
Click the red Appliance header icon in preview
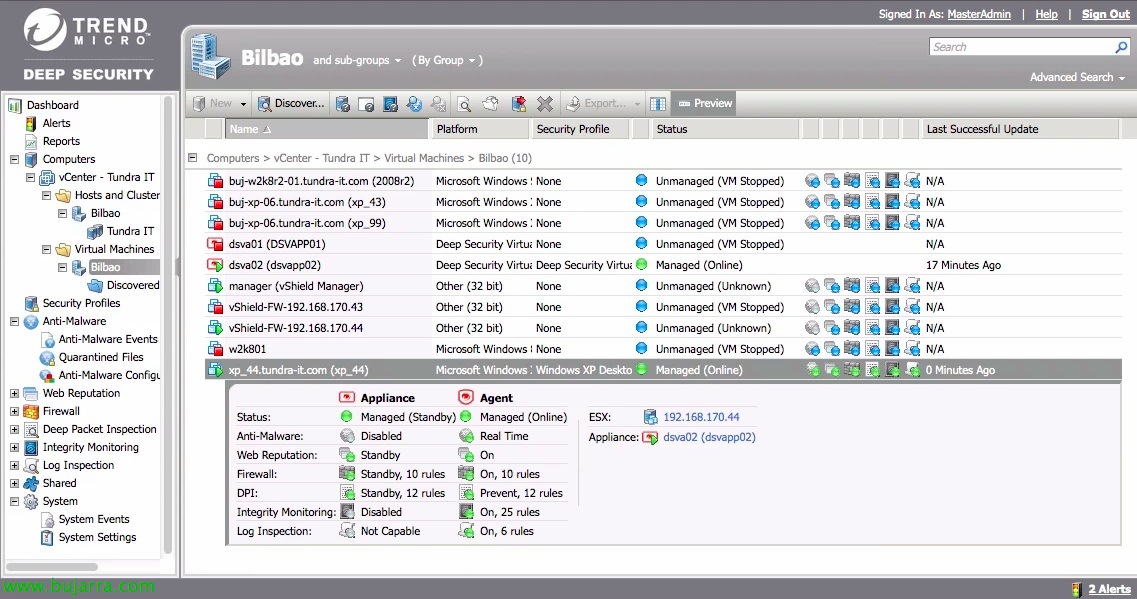pos(347,397)
